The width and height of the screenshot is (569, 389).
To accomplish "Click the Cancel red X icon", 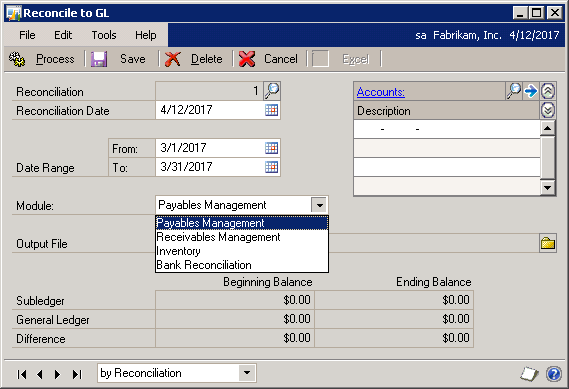I will (x=247, y=59).
